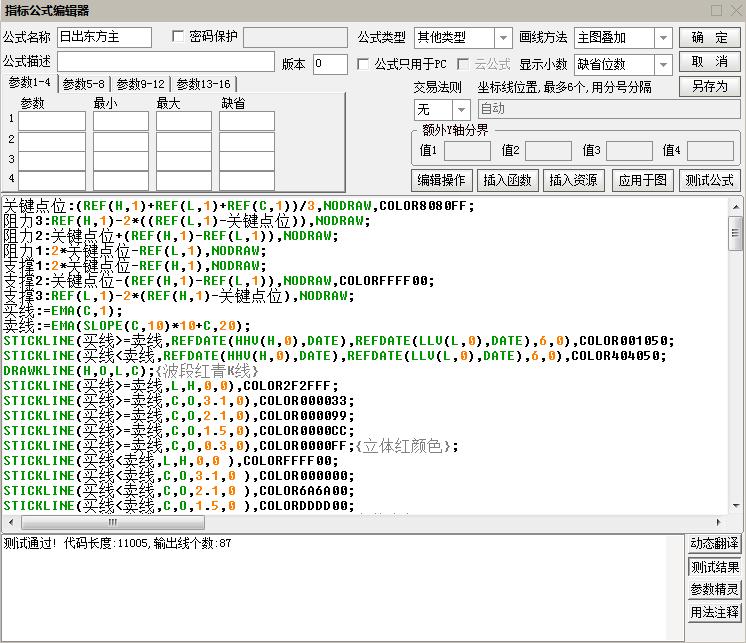Enable the 公式只用于PC checkbox
Image resolution: width=746 pixels, height=643 pixels.
(364, 64)
